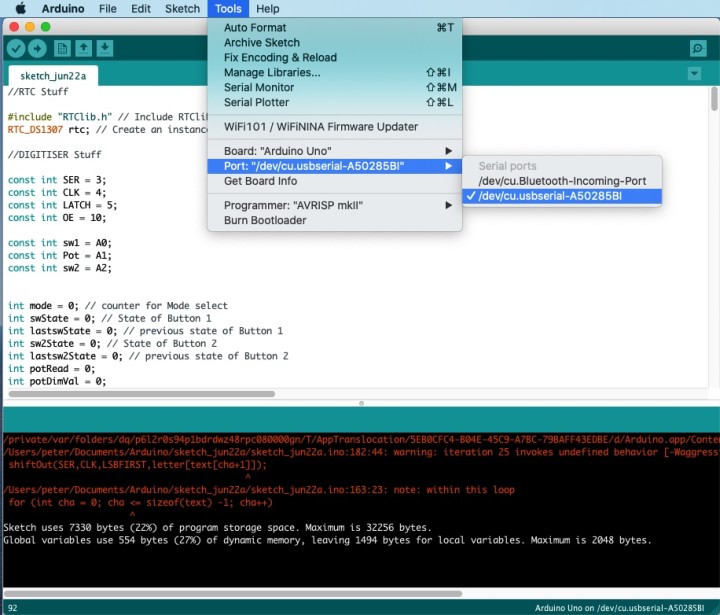Open the tab options dropdown arrow
Image resolution: width=720 pixels, height=615 pixels.
695,74
